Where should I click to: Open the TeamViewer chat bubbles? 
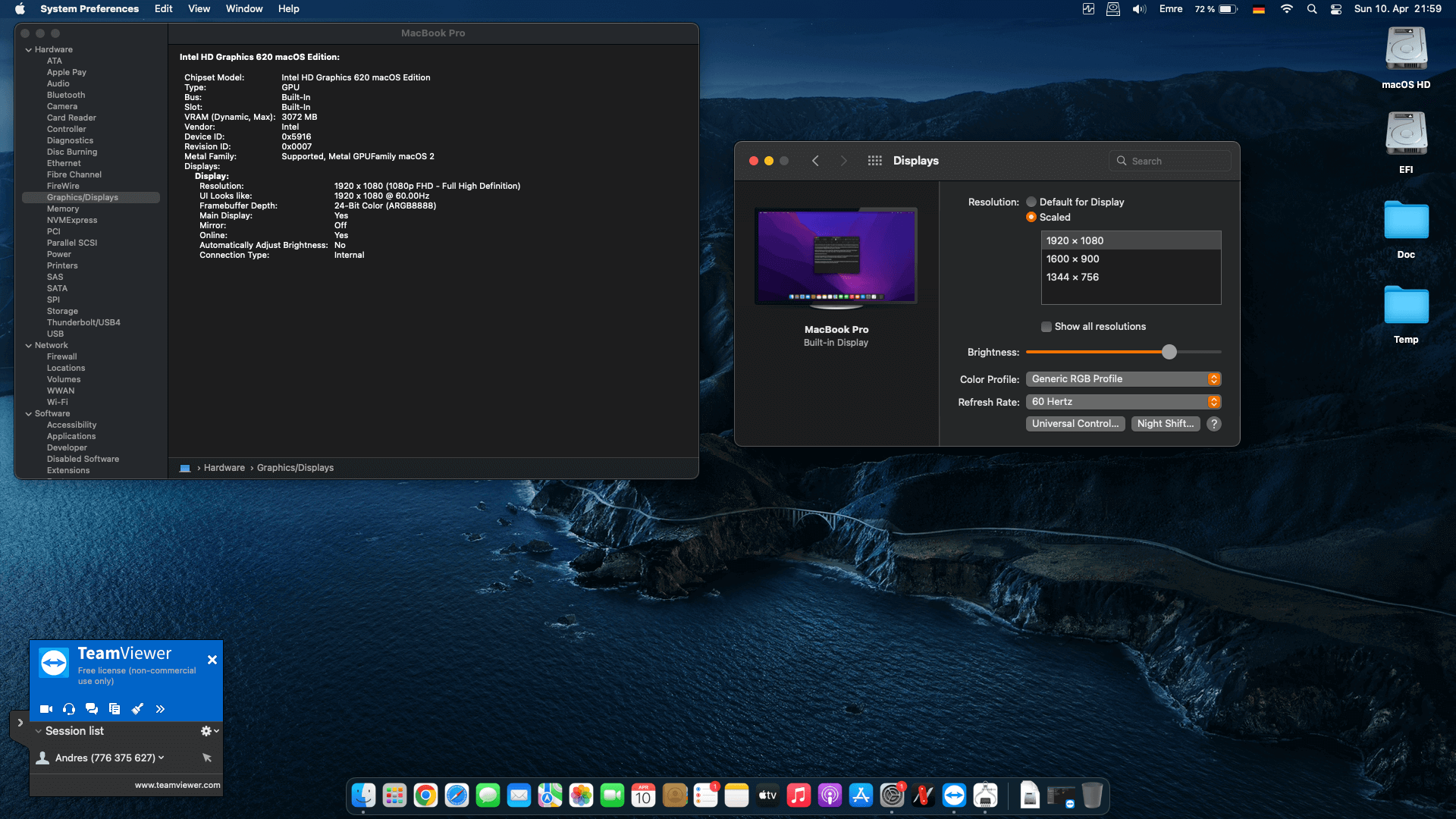92,709
